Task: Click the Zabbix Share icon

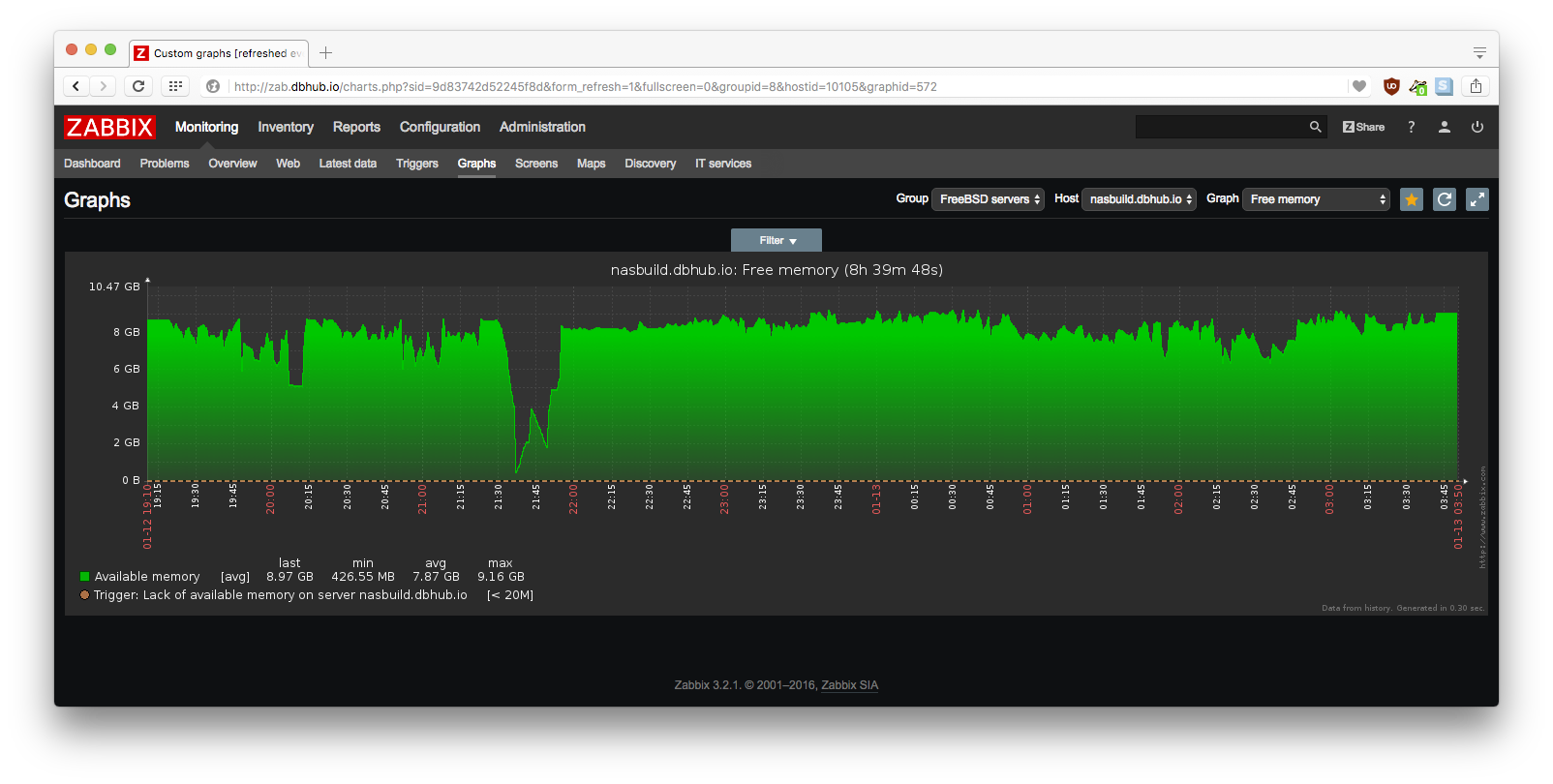Action: point(1363,127)
